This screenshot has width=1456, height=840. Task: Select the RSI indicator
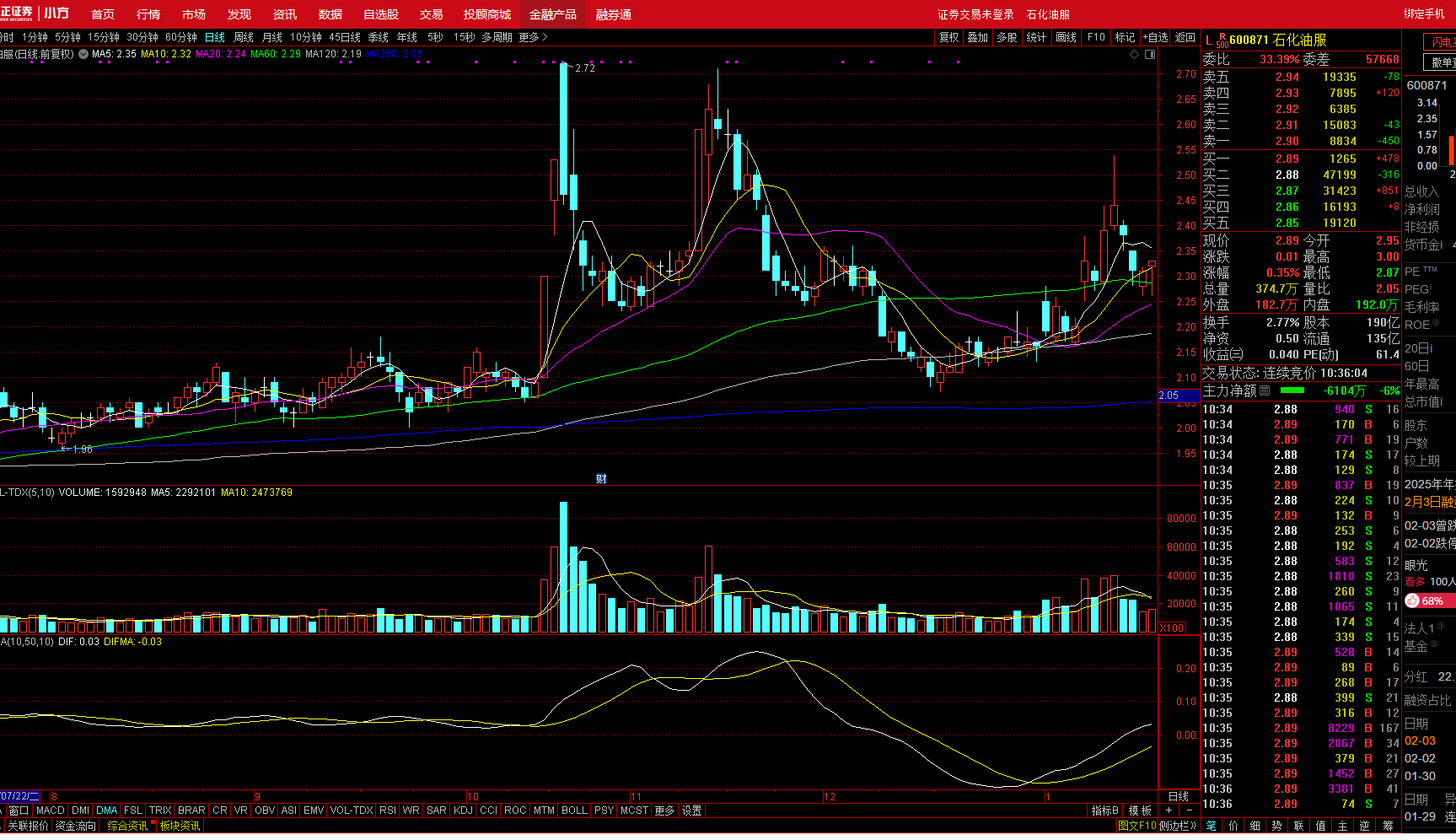(388, 810)
